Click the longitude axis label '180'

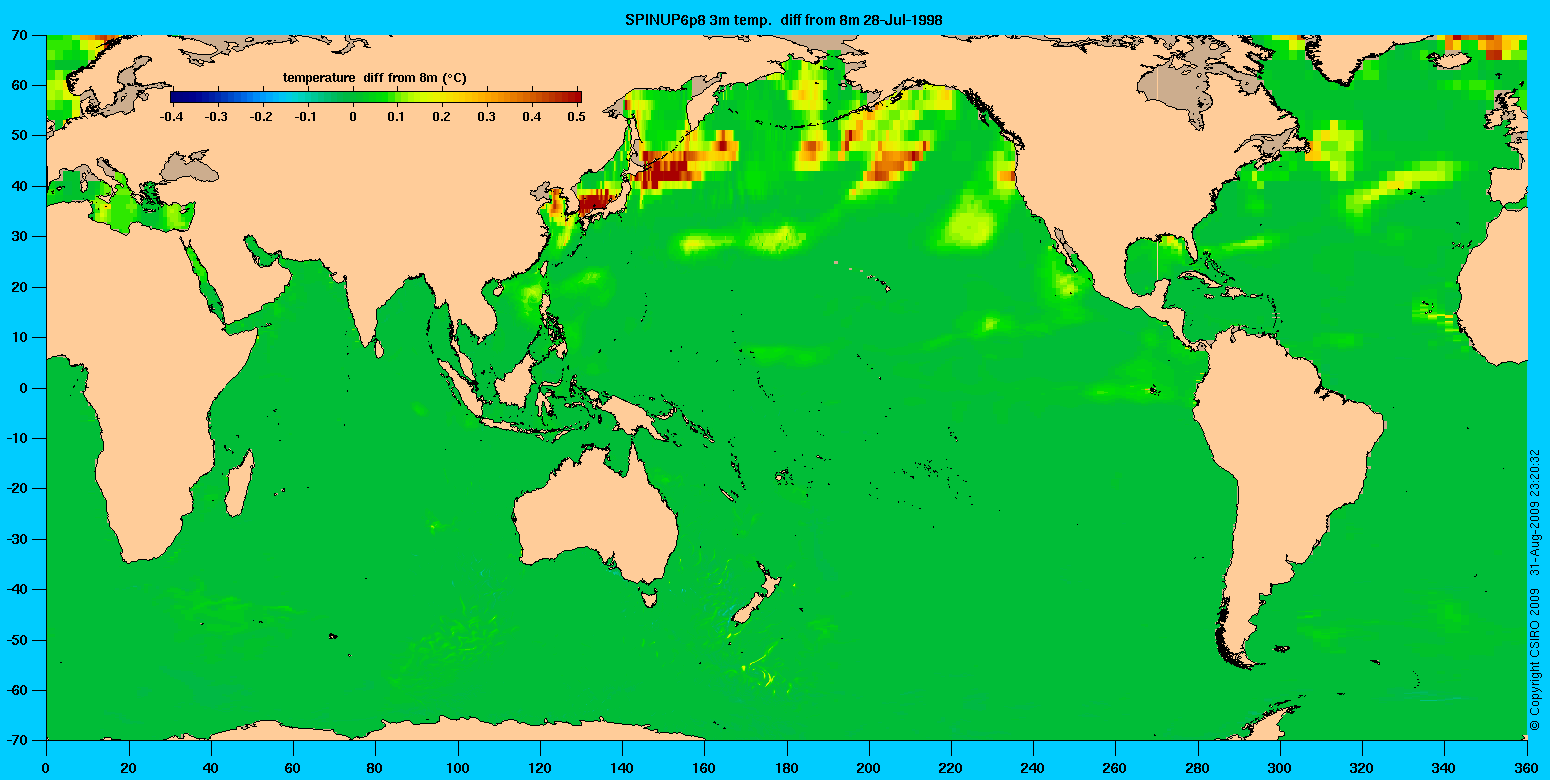tap(787, 770)
